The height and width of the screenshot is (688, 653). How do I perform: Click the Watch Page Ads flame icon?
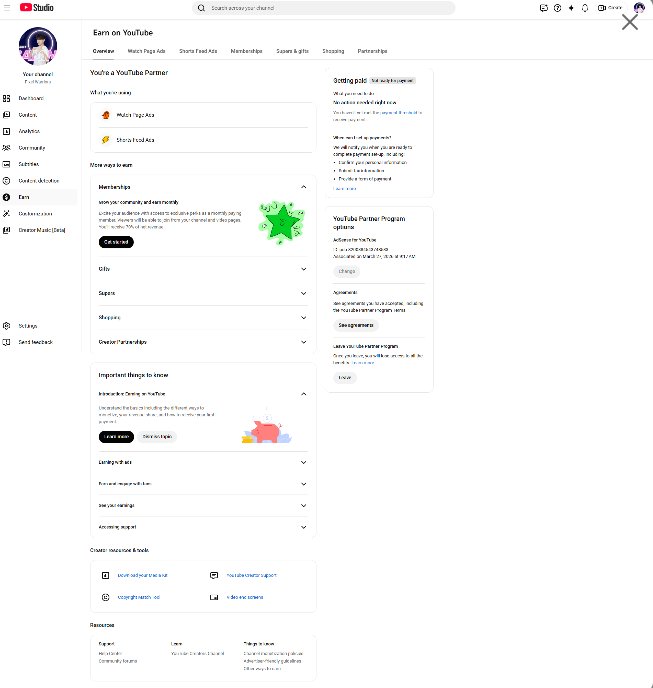[x=105, y=115]
